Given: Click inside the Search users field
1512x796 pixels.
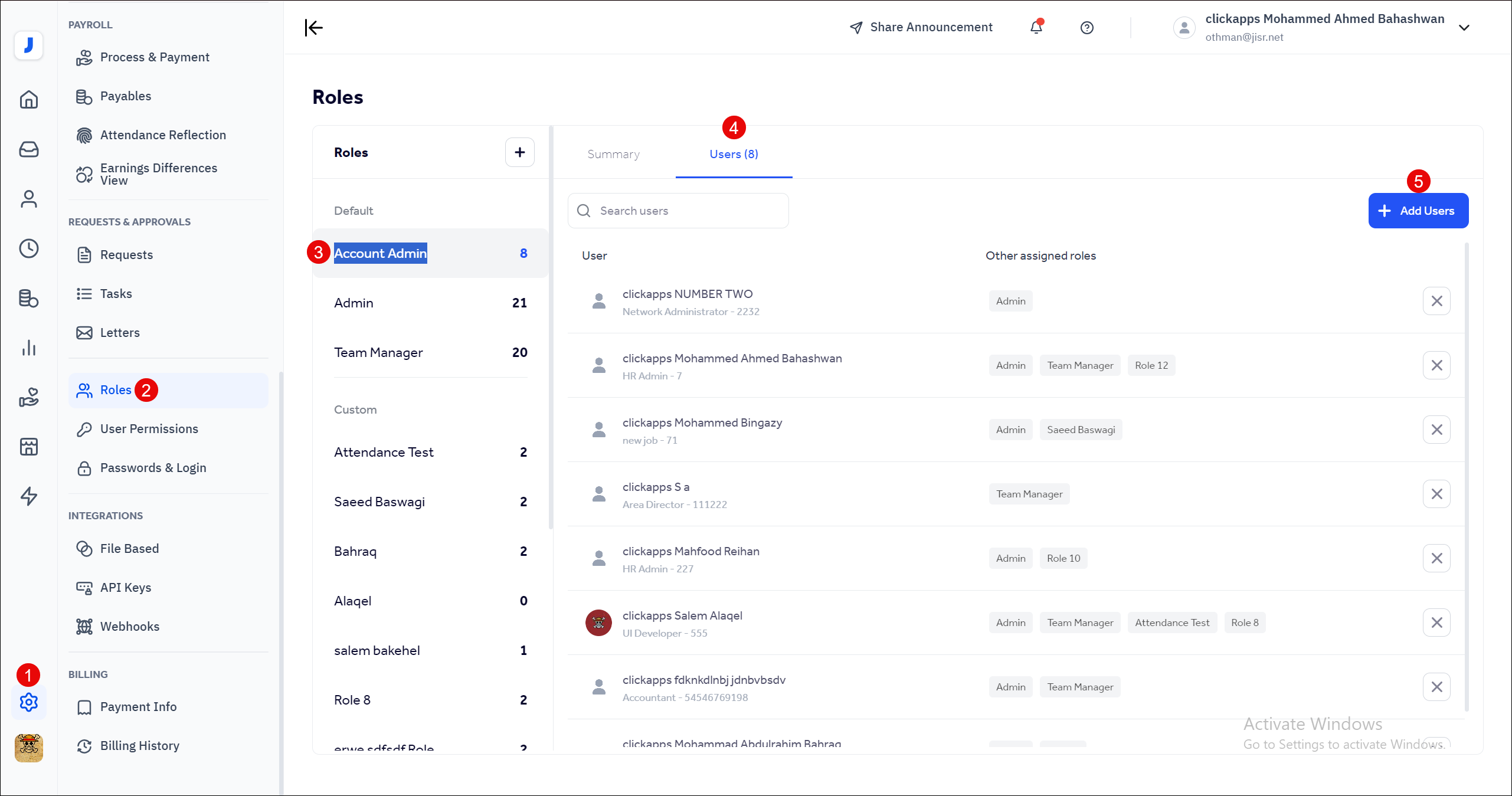Looking at the screenshot, I should (x=678, y=210).
